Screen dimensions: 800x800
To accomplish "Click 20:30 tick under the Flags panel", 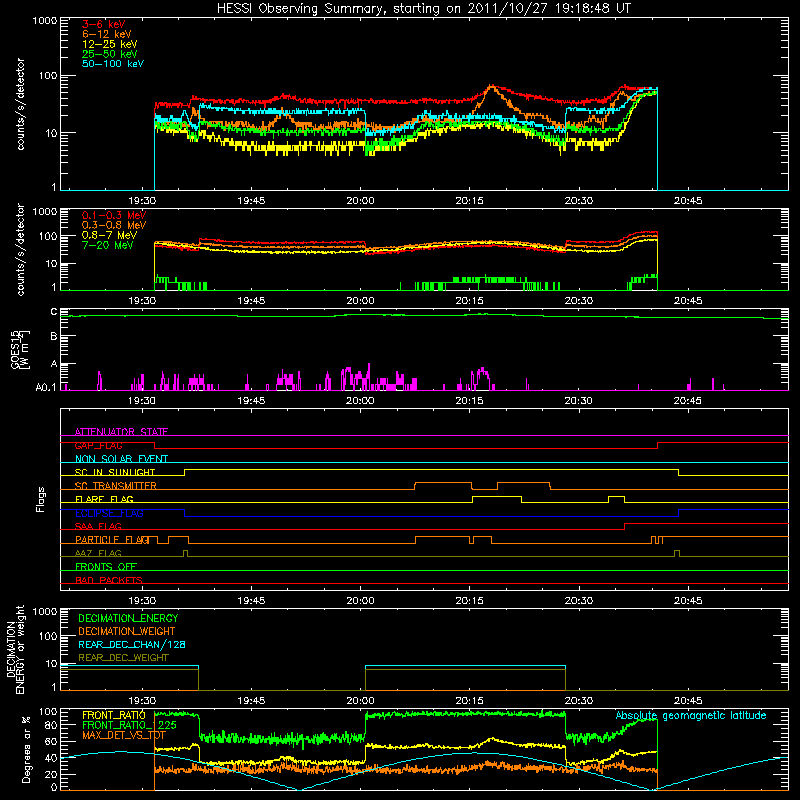I will (x=579, y=601).
